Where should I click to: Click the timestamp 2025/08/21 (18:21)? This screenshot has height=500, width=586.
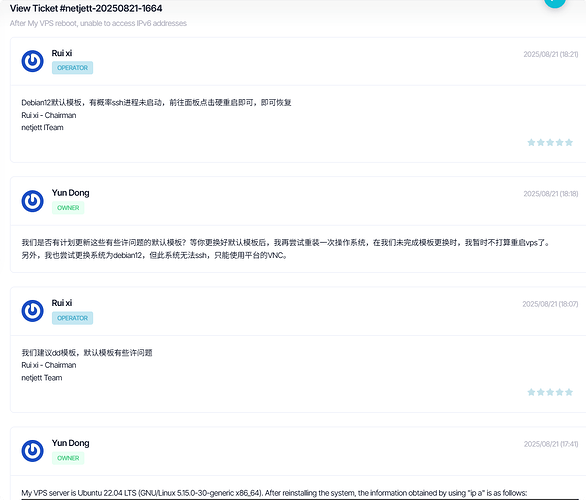coord(550,54)
